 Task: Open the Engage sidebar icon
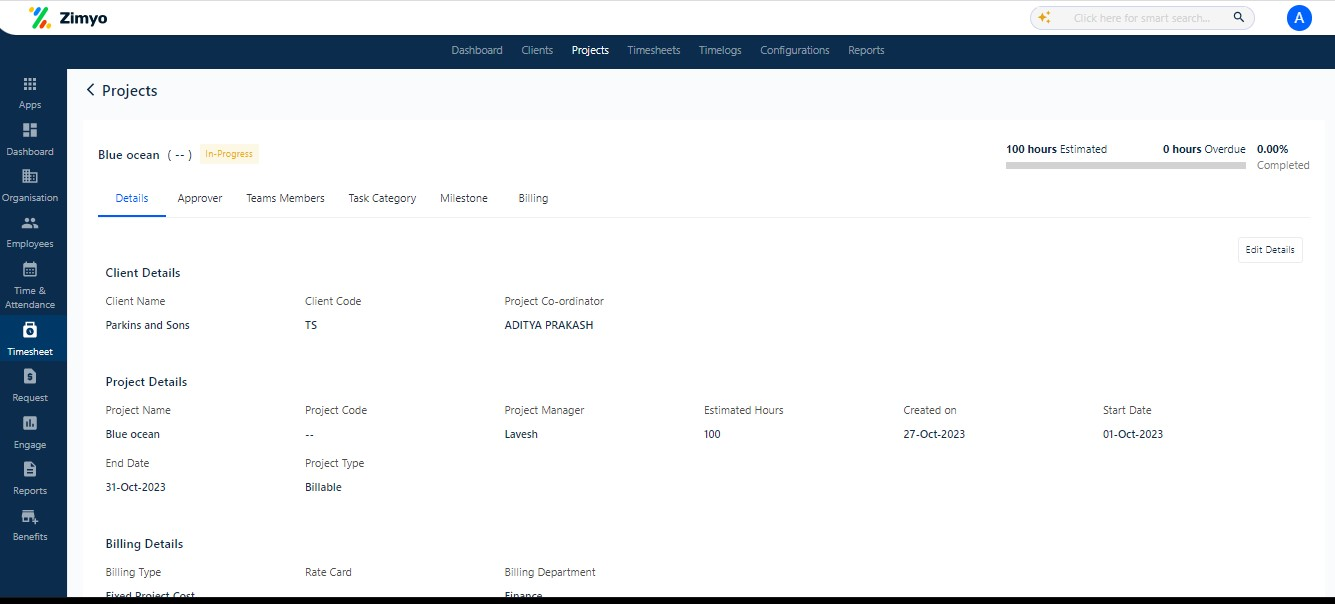(x=30, y=423)
